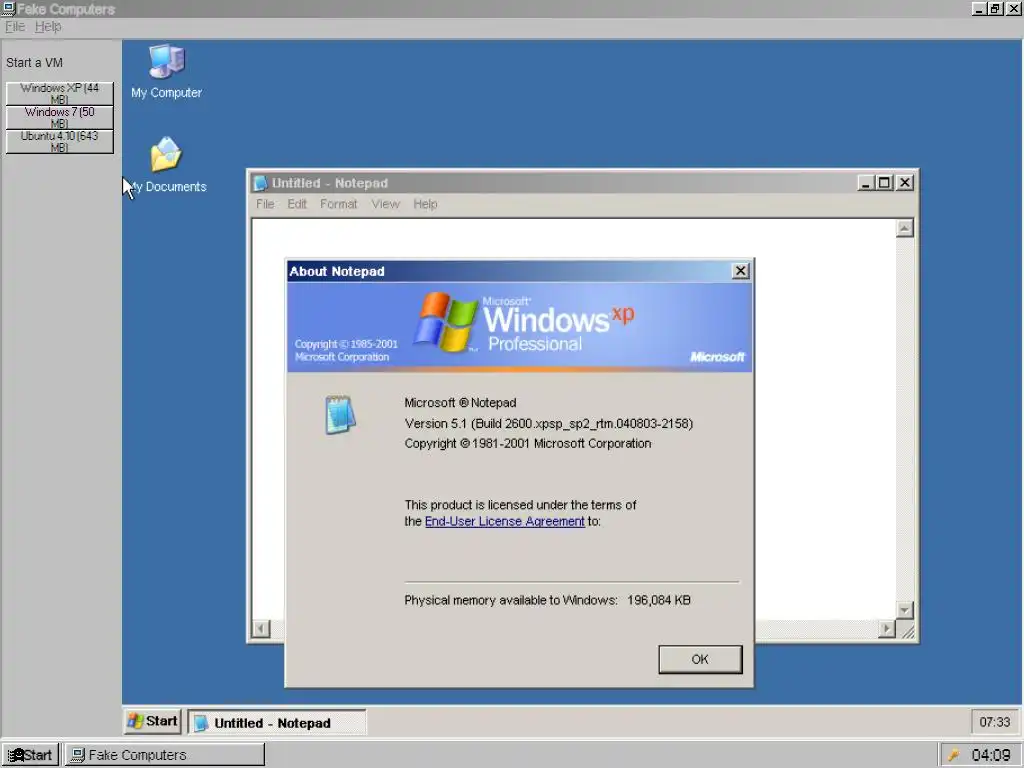Click the Microsoft ® Notepad text
Image resolution: width=1024 pixels, height=768 pixels.
coord(460,402)
